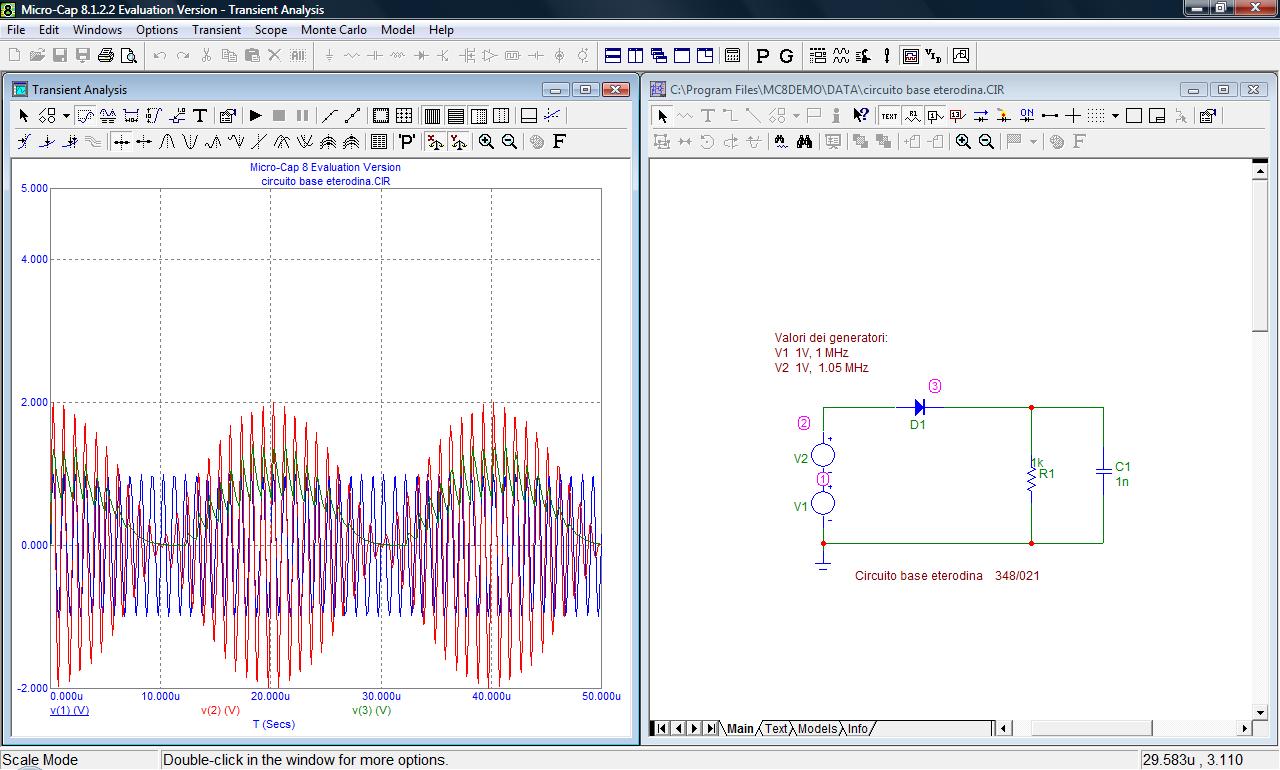The width and height of the screenshot is (1280, 770).
Task: Click the zoom in magnifier in analysis toolbar
Action: 486,142
